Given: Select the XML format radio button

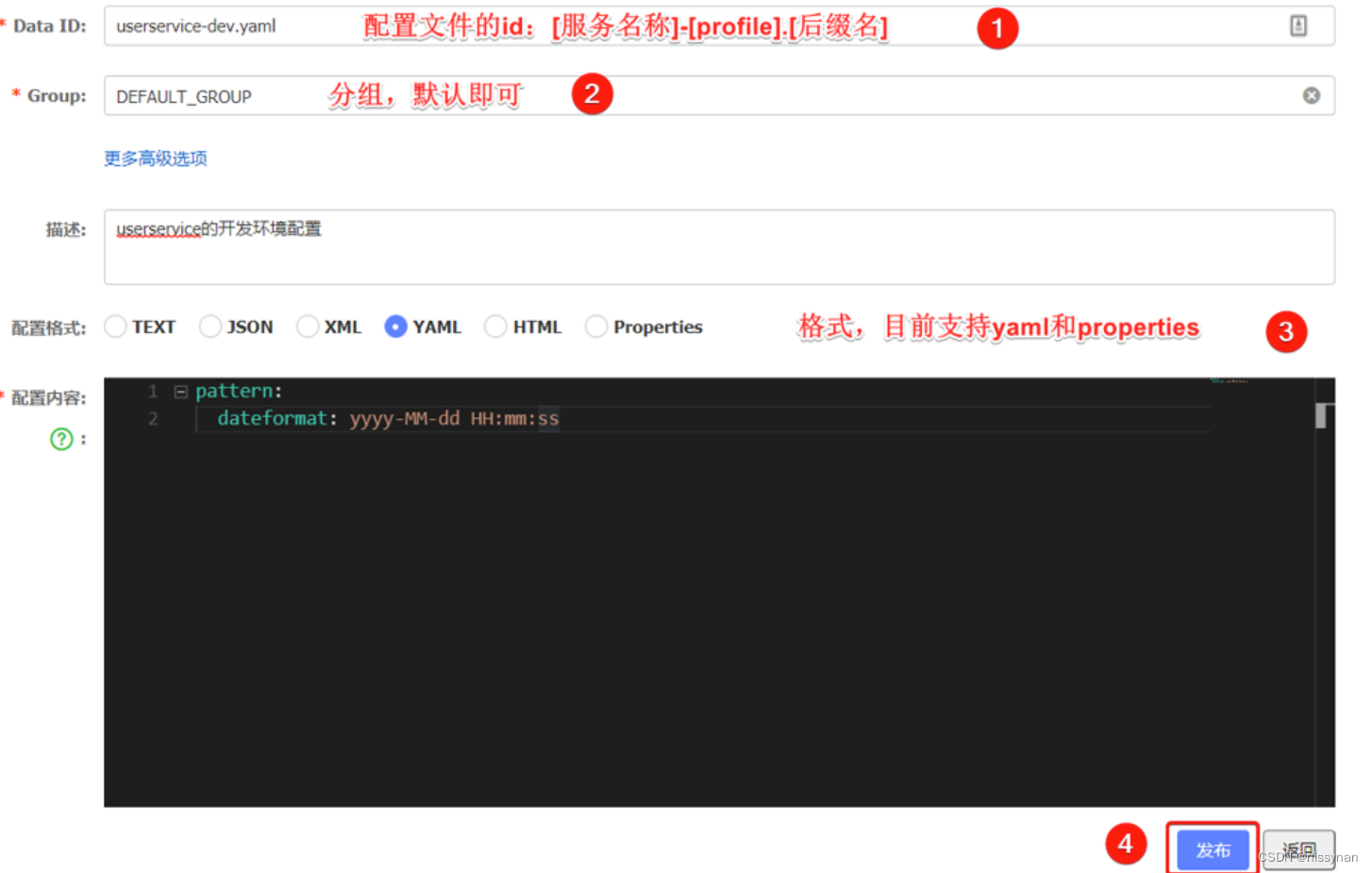Looking at the screenshot, I should (308, 327).
